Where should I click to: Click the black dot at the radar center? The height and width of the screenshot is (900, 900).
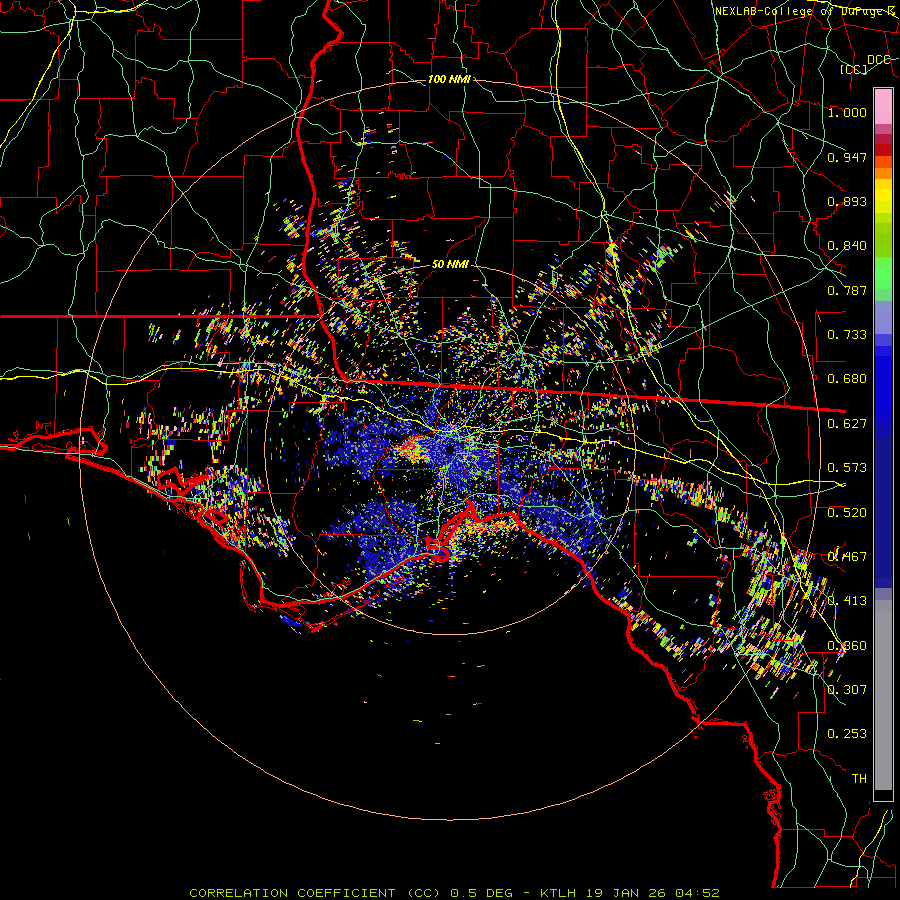(x=450, y=448)
